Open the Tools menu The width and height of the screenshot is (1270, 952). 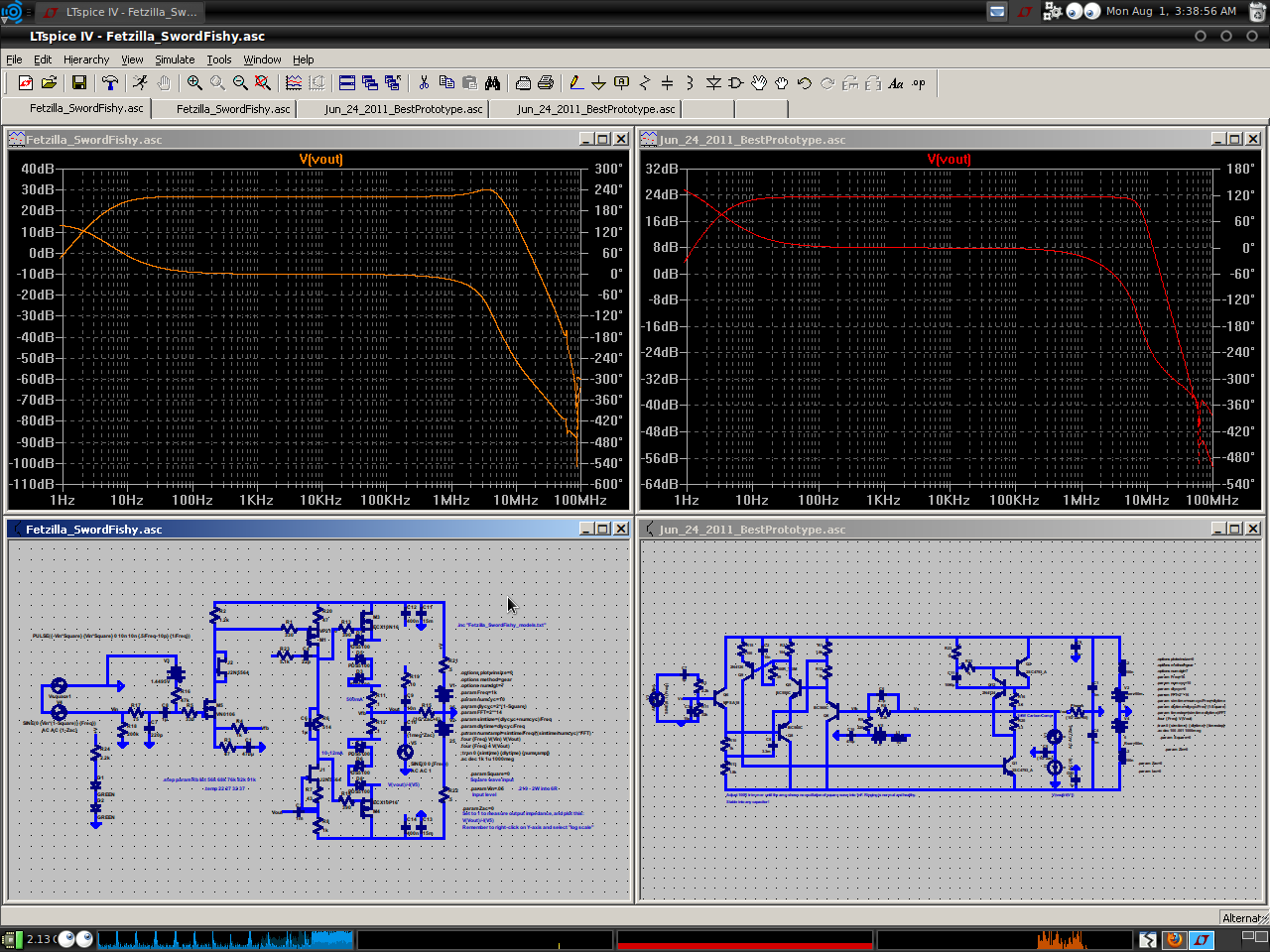point(219,59)
